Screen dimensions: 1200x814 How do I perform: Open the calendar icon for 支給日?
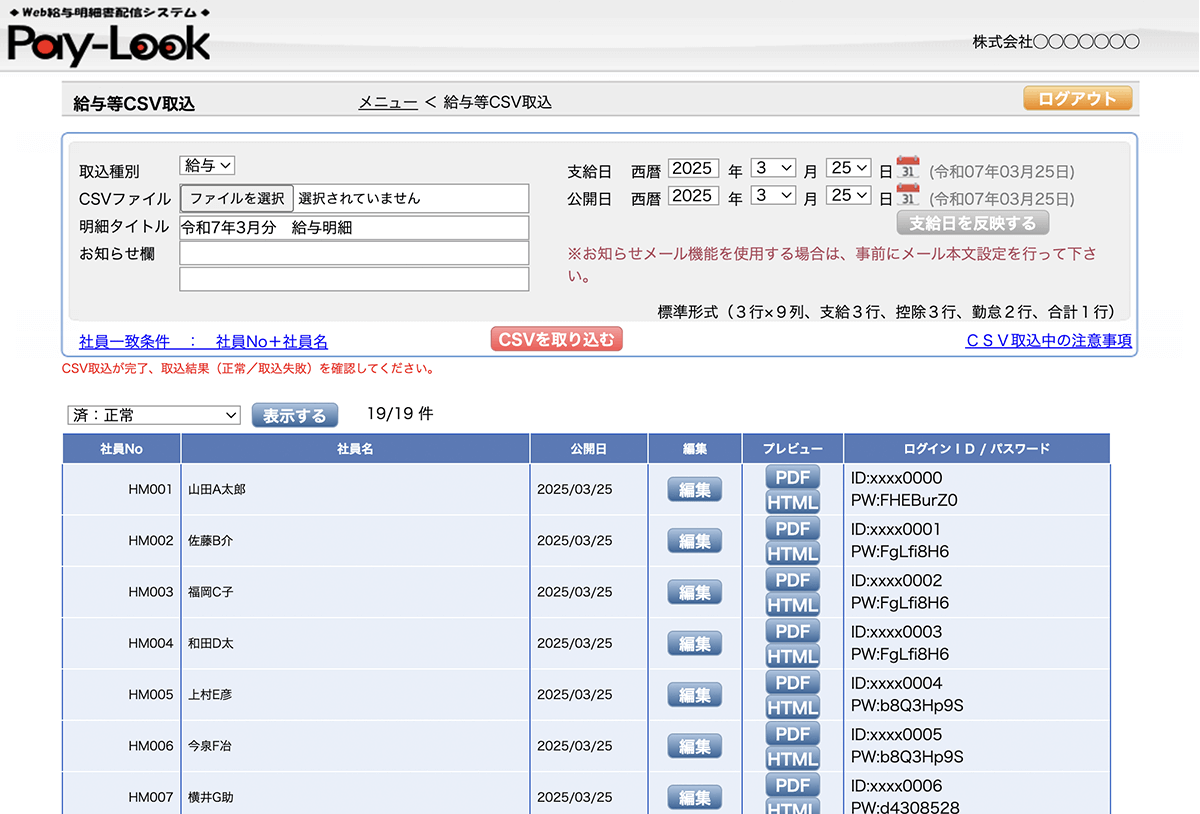pos(908,169)
